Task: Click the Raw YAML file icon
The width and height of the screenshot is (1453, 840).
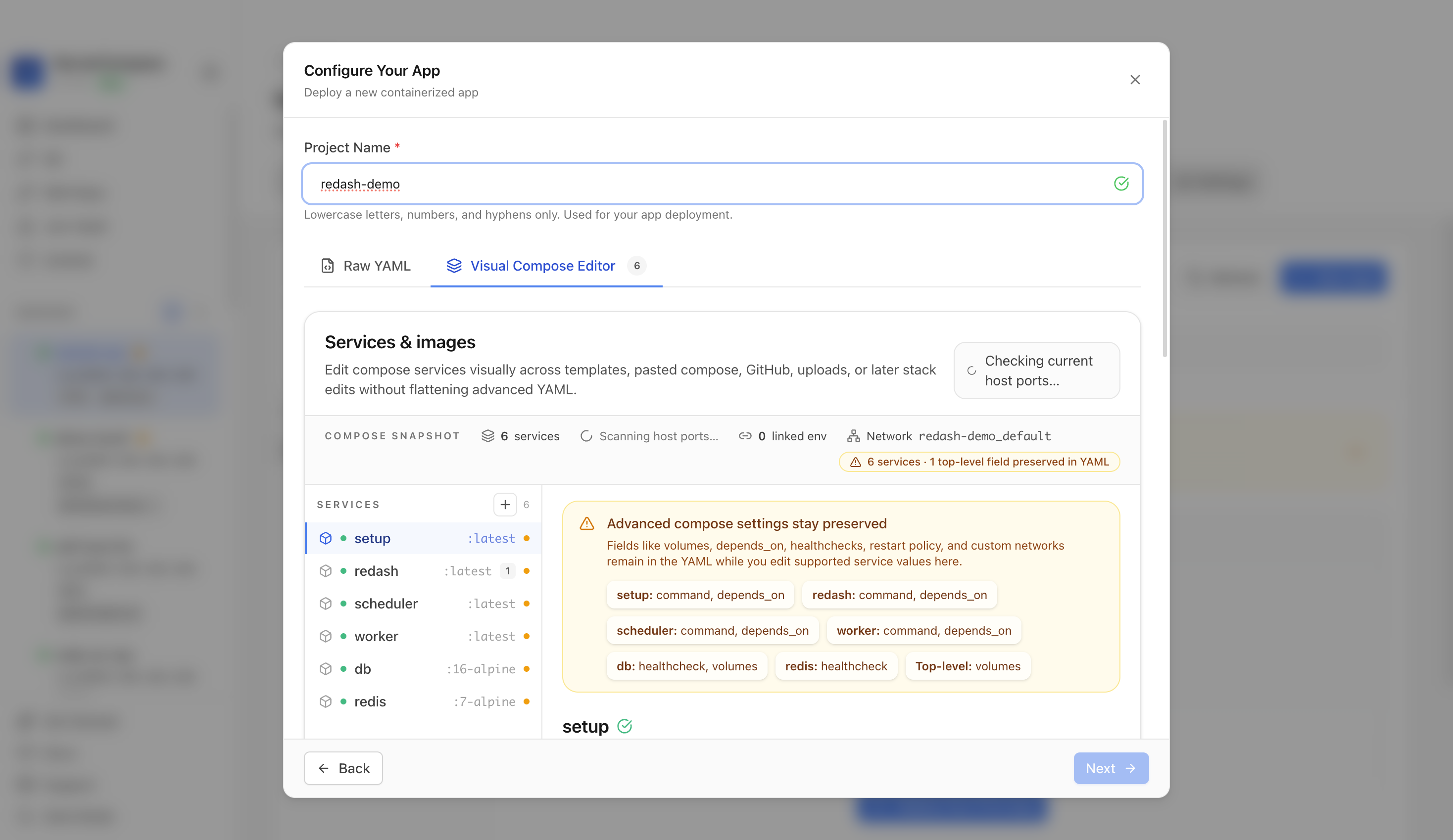Action: point(328,266)
